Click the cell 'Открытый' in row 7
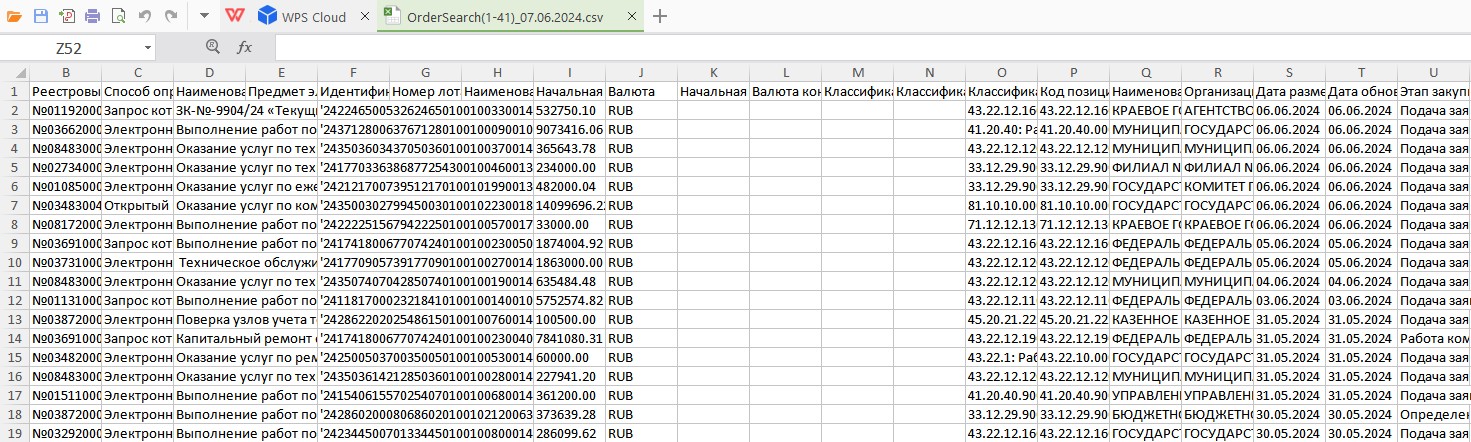This screenshot has width=1471, height=442. click(137, 205)
